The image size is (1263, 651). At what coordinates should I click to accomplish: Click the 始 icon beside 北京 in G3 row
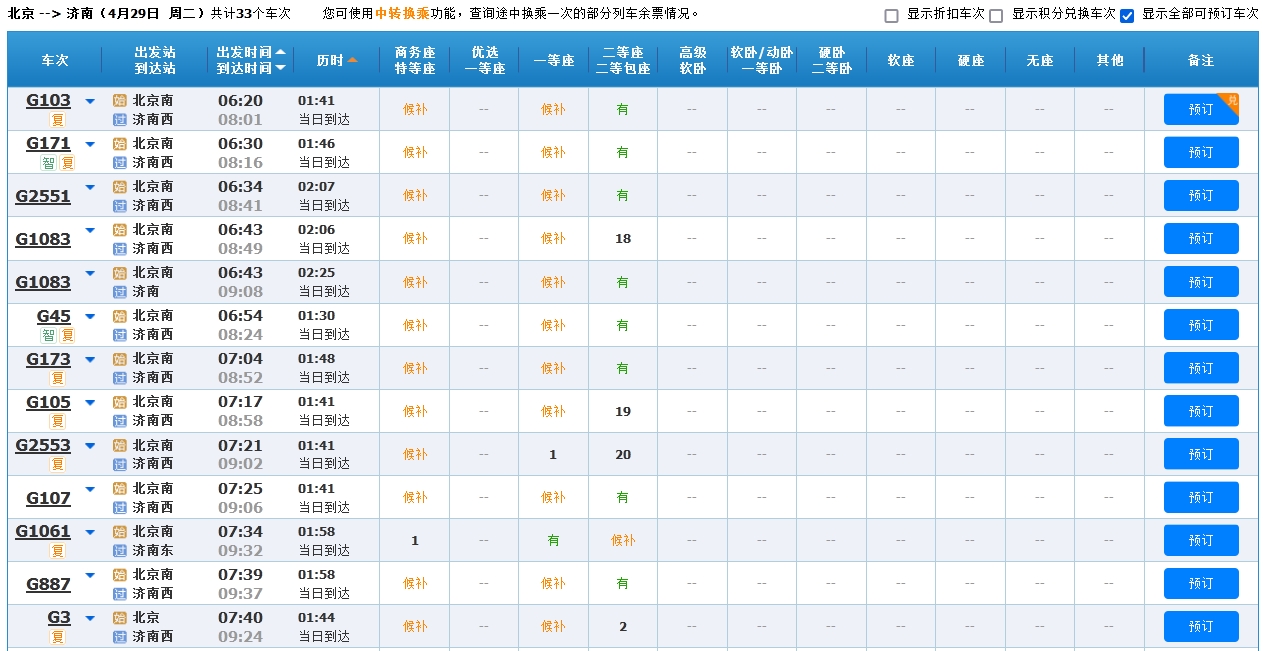click(x=120, y=618)
